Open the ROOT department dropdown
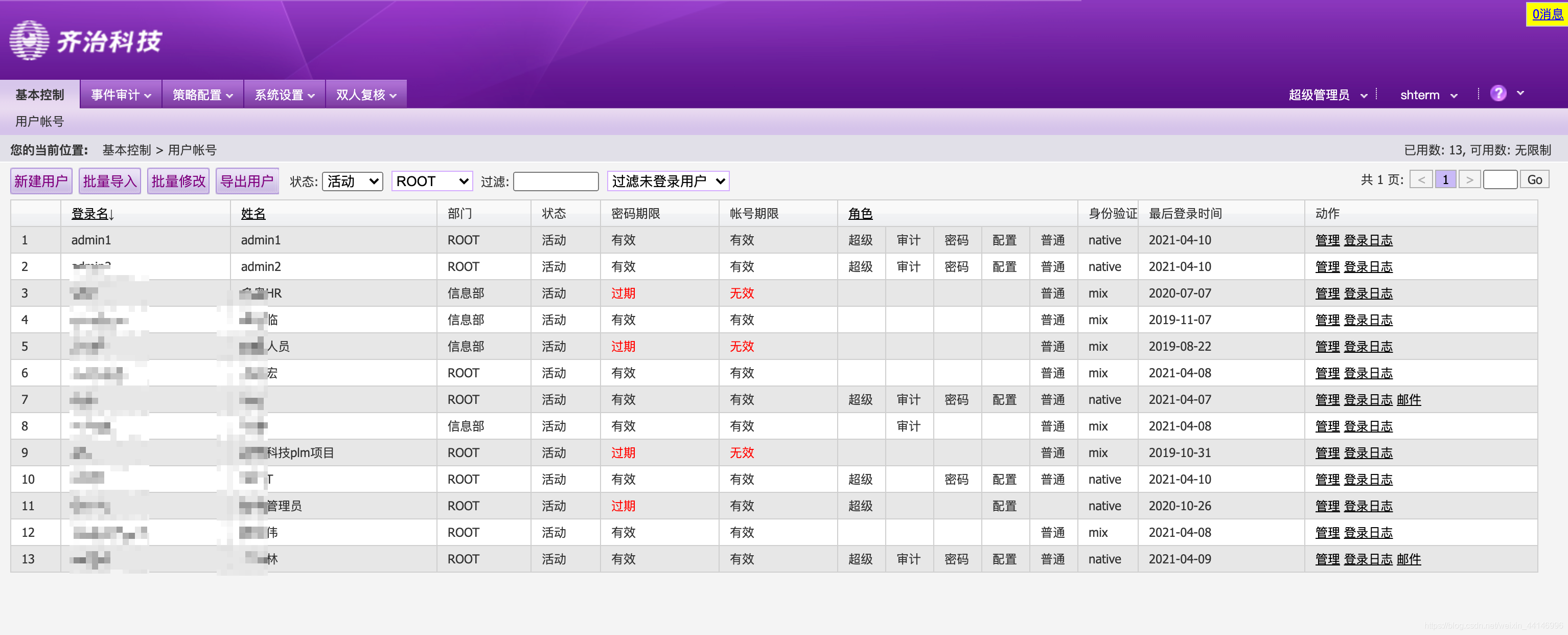Image resolution: width=1568 pixels, height=635 pixels. pos(432,181)
